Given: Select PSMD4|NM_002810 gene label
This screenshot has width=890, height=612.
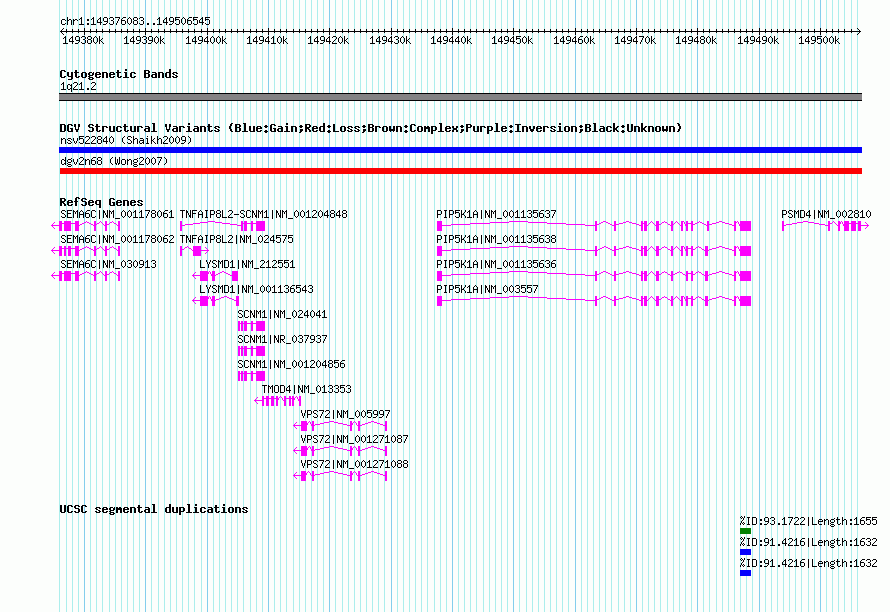Looking at the screenshot, I should [826, 214].
